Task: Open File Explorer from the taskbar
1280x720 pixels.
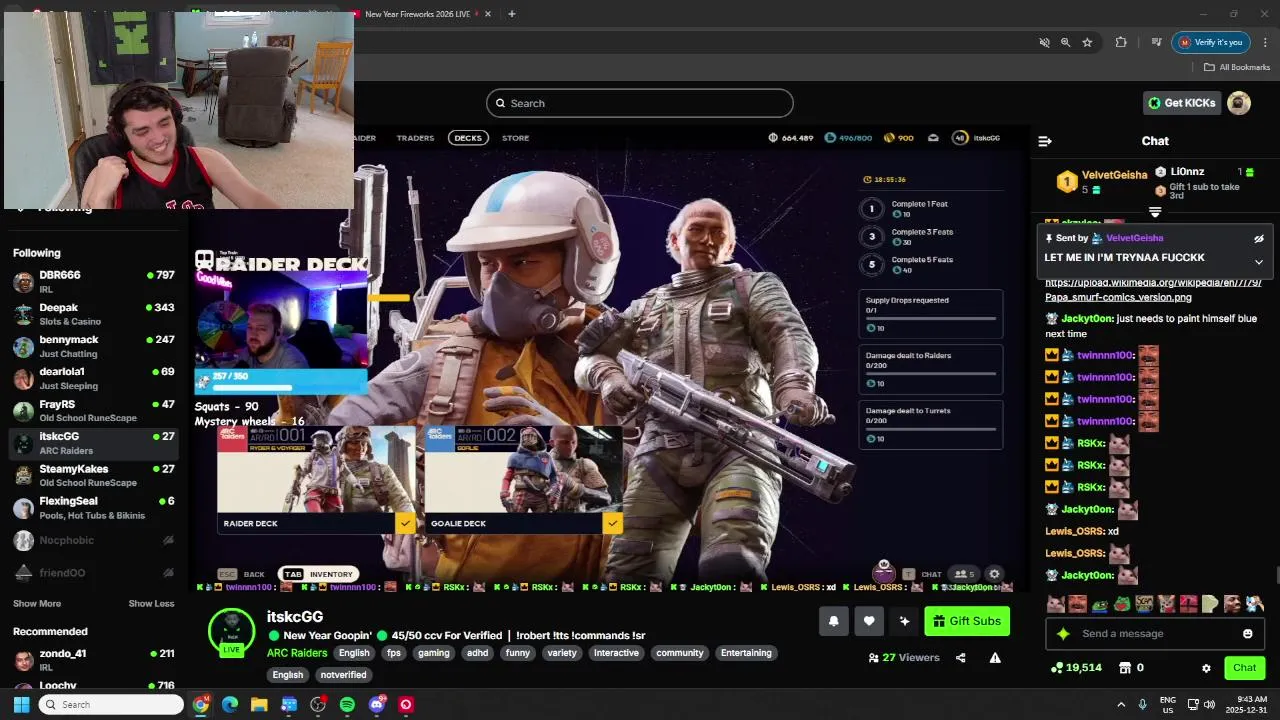Action: (x=259, y=704)
